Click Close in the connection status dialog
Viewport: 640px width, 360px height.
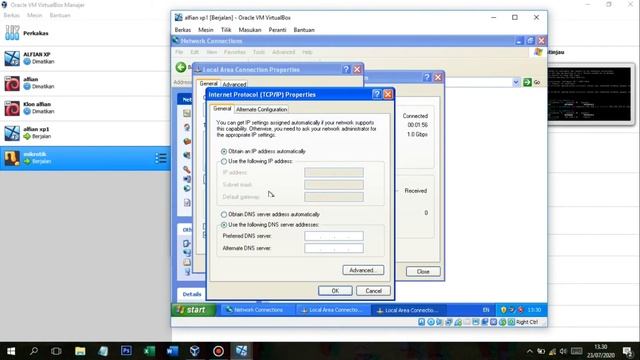point(423,271)
